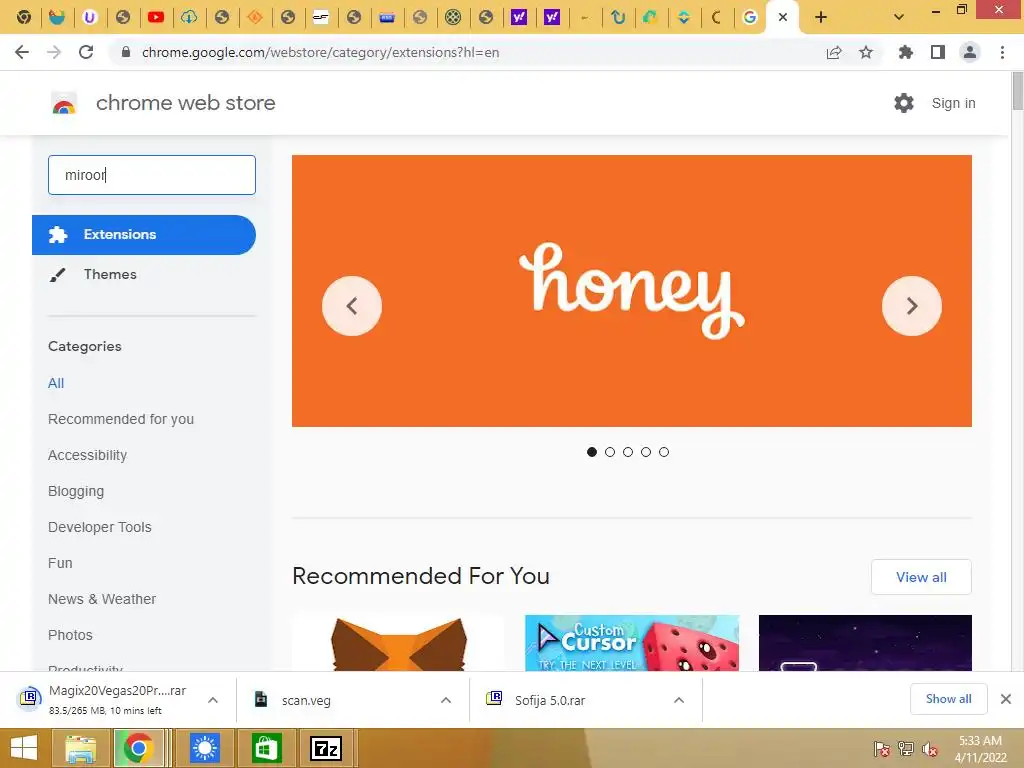Screen dimensions: 1024x768
Task: Expand options for Sofija 5.0.rar download
Action: [679, 700]
